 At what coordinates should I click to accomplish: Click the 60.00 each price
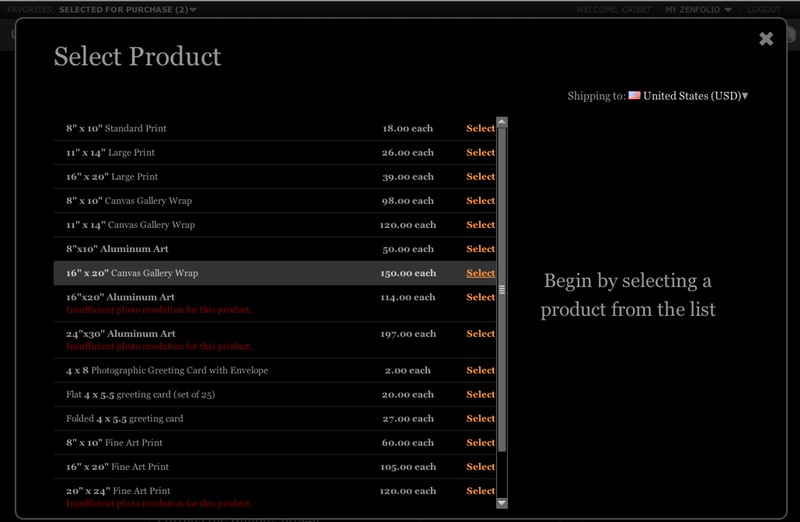coord(408,442)
